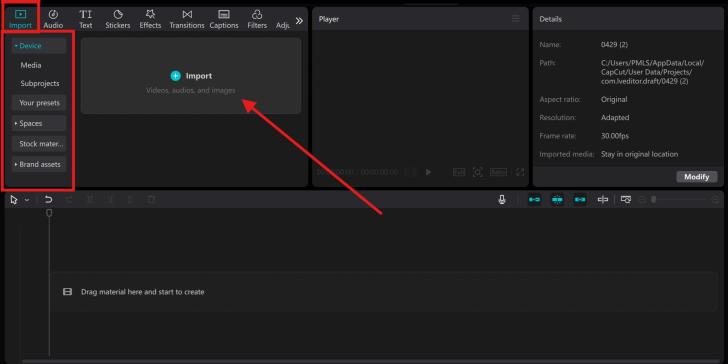Select Subprojects under Device
728x364 pixels.
[x=39, y=84]
